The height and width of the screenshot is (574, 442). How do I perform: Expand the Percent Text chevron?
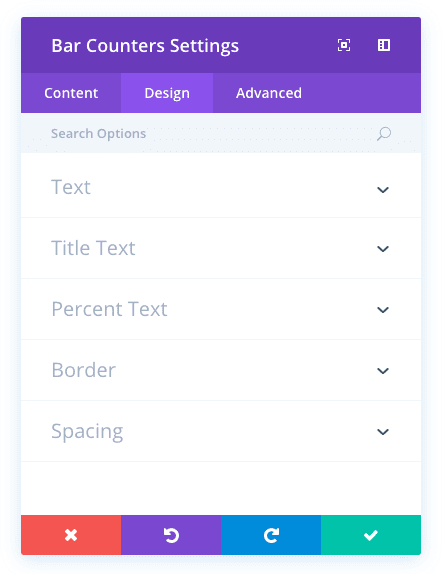pos(383,310)
